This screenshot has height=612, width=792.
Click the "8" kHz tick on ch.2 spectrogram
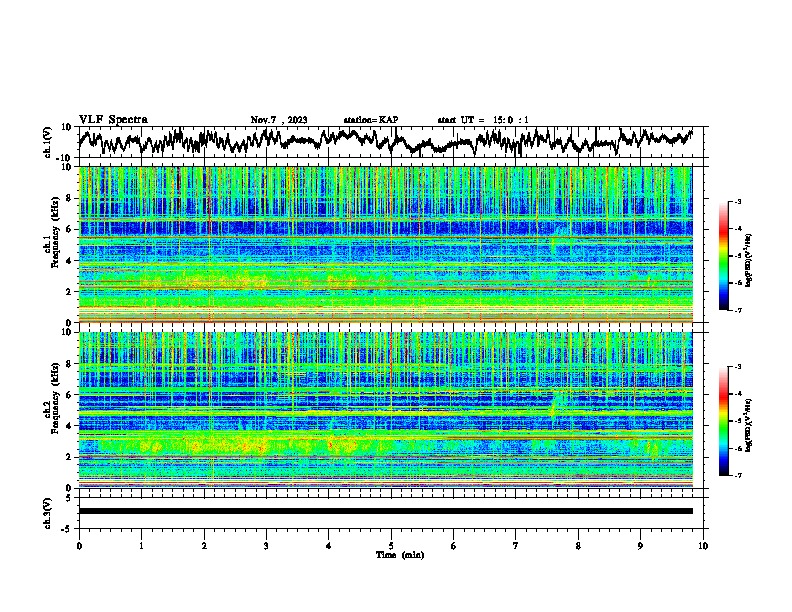pos(70,364)
